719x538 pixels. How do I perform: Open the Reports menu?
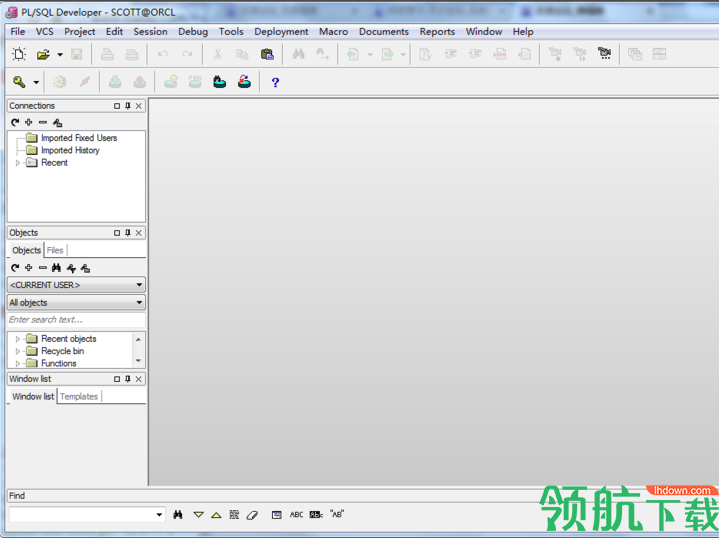point(437,32)
